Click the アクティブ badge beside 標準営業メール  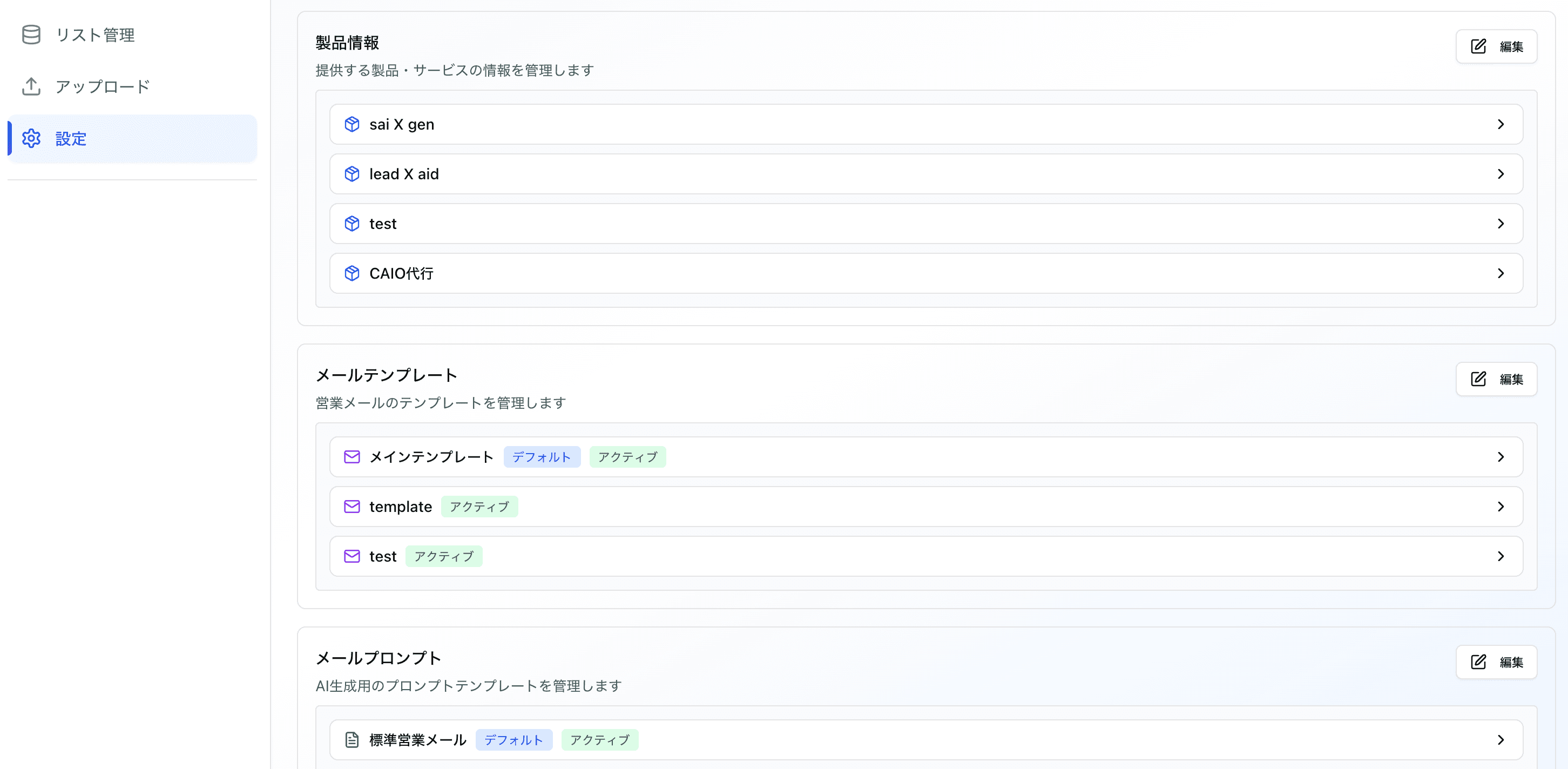[599, 740]
